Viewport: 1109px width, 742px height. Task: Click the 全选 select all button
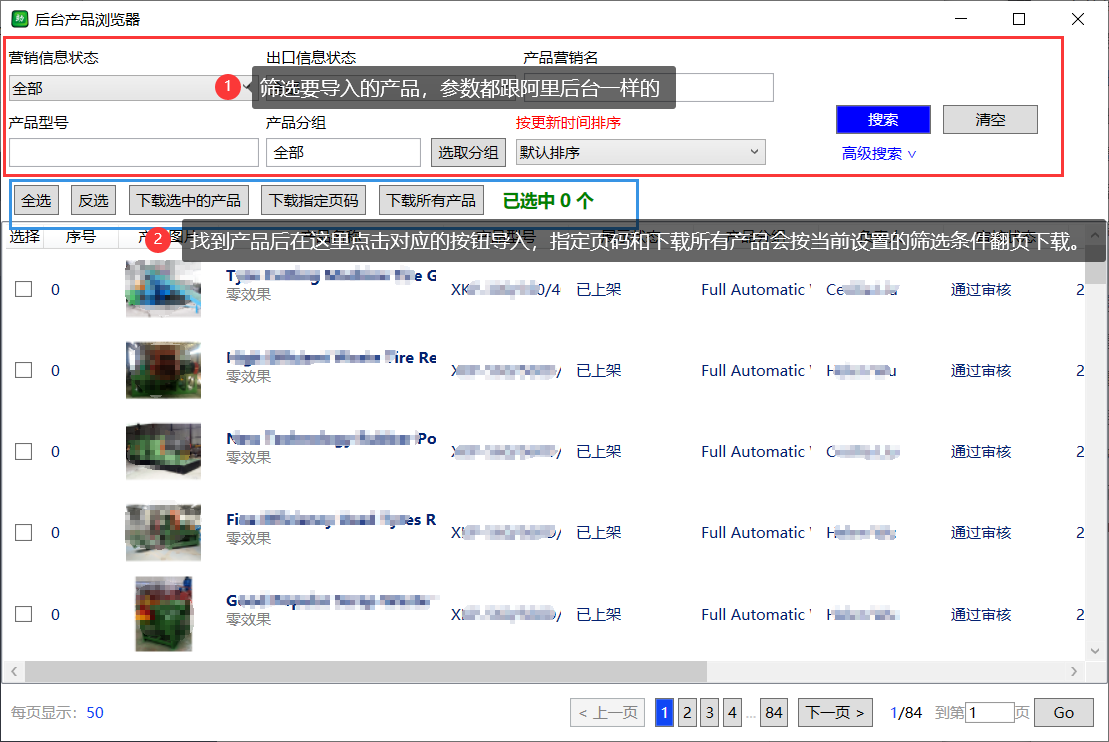tap(36, 200)
